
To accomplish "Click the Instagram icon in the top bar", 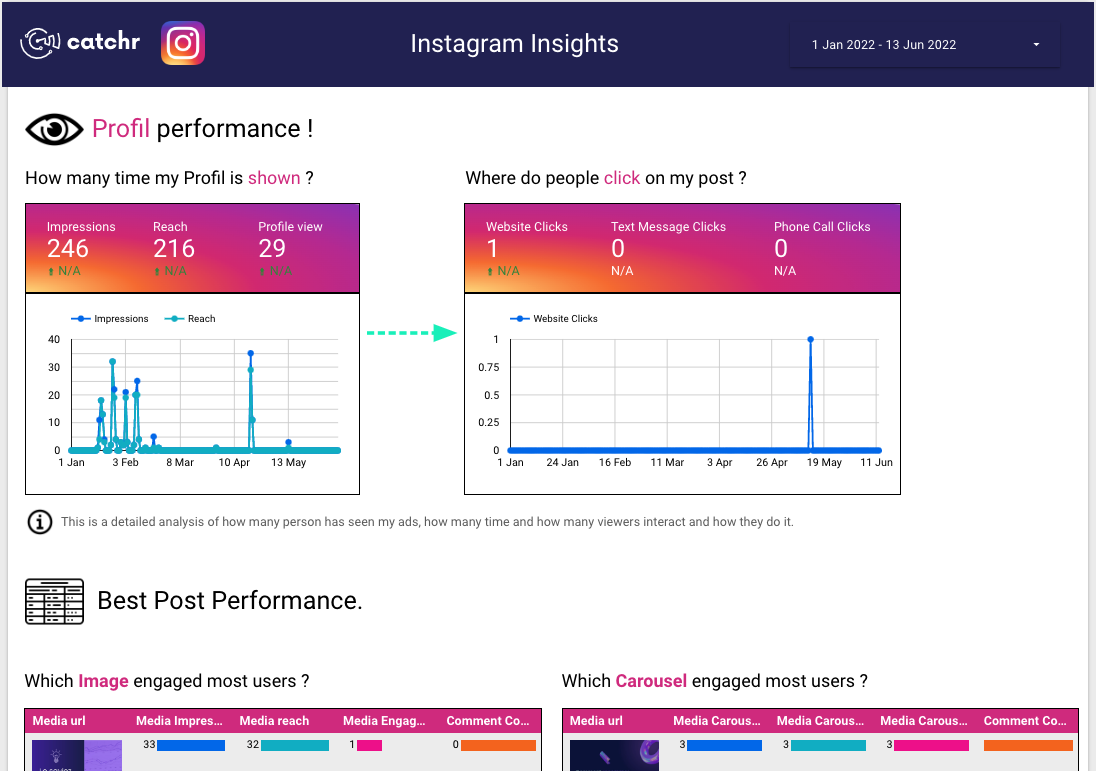I will click(x=182, y=43).
